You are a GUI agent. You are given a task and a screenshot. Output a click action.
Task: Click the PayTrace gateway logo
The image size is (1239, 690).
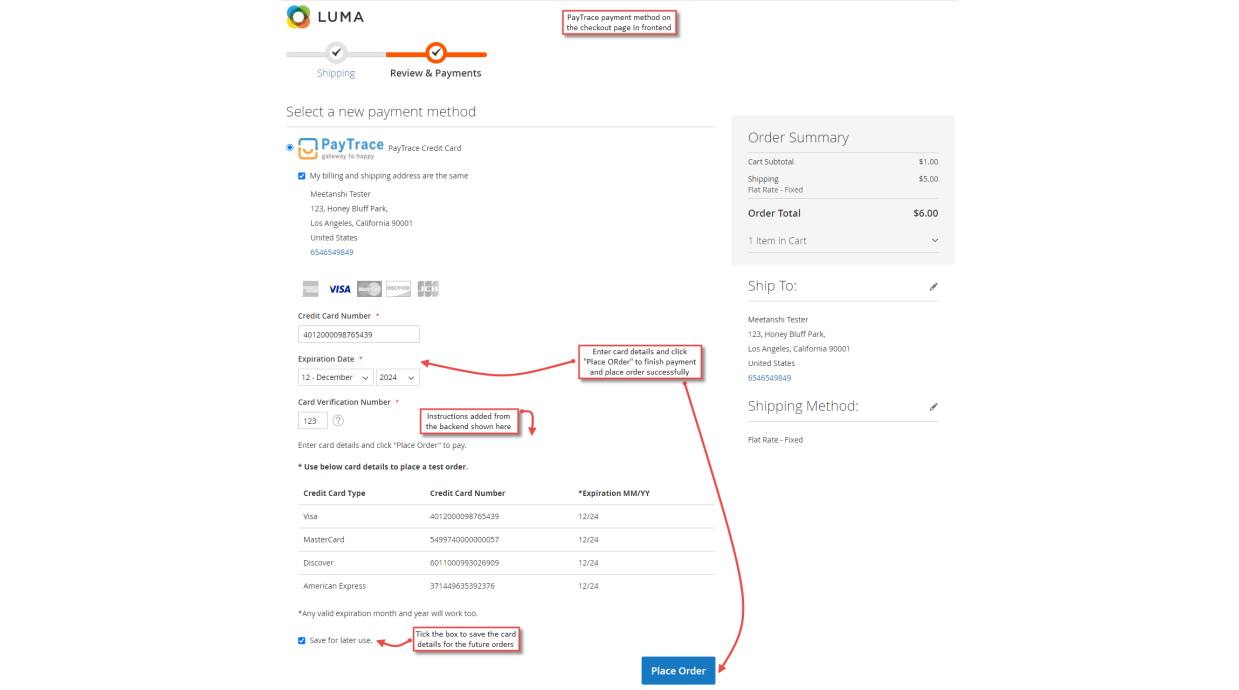[x=341, y=148]
